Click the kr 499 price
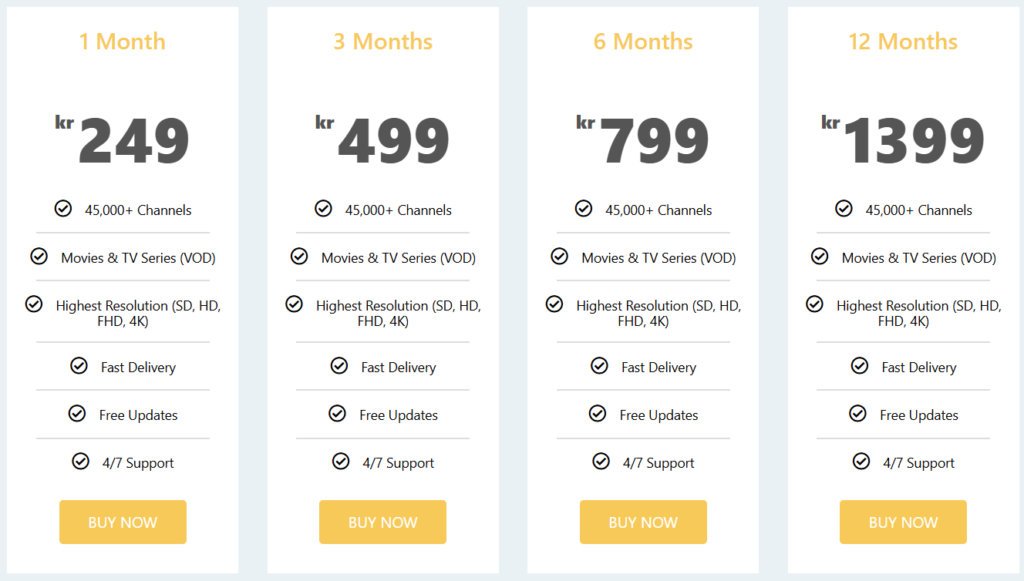Image resolution: width=1024 pixels, height=581 pixels. click(x=383, y=141)
